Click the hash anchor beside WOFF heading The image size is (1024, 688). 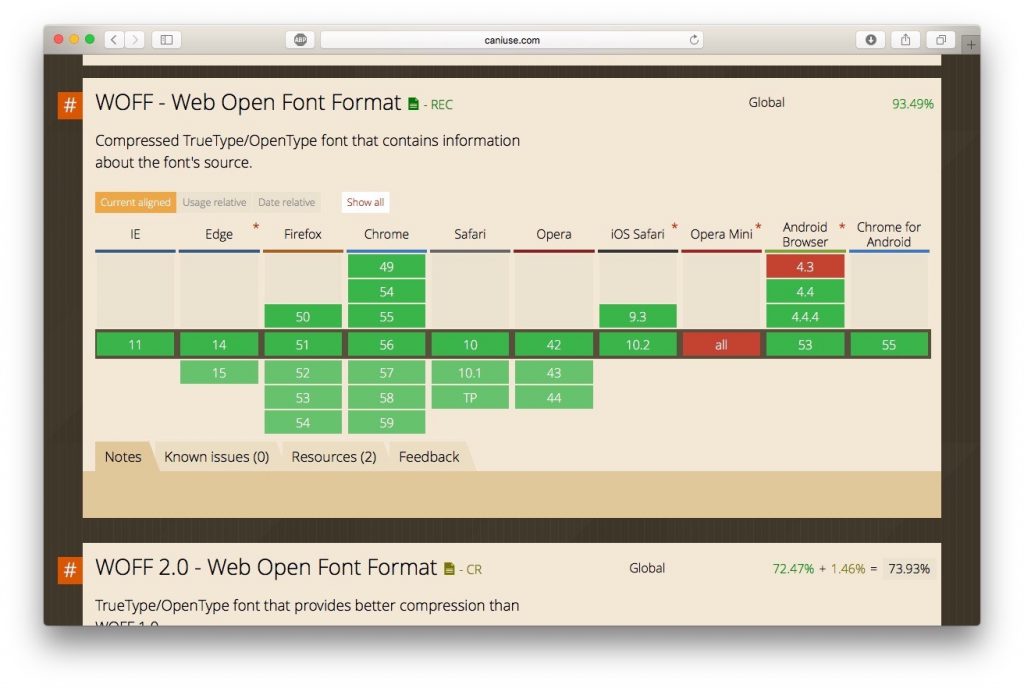pos(70,105)
